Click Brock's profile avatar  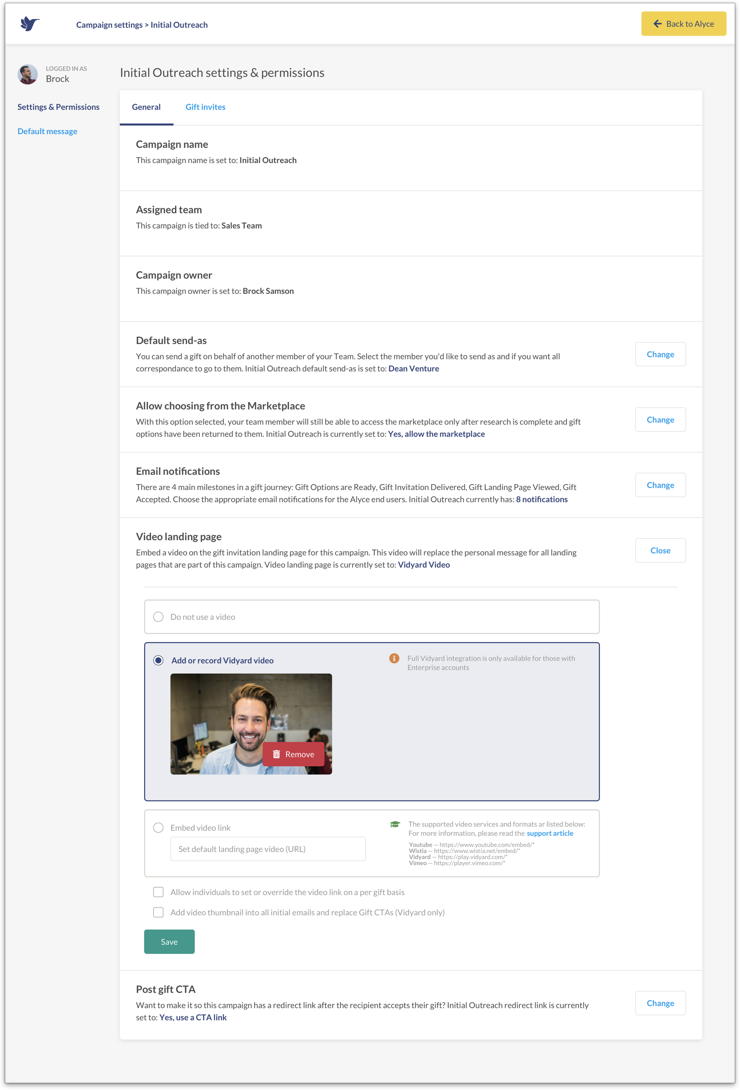click(x=28, y=74)
